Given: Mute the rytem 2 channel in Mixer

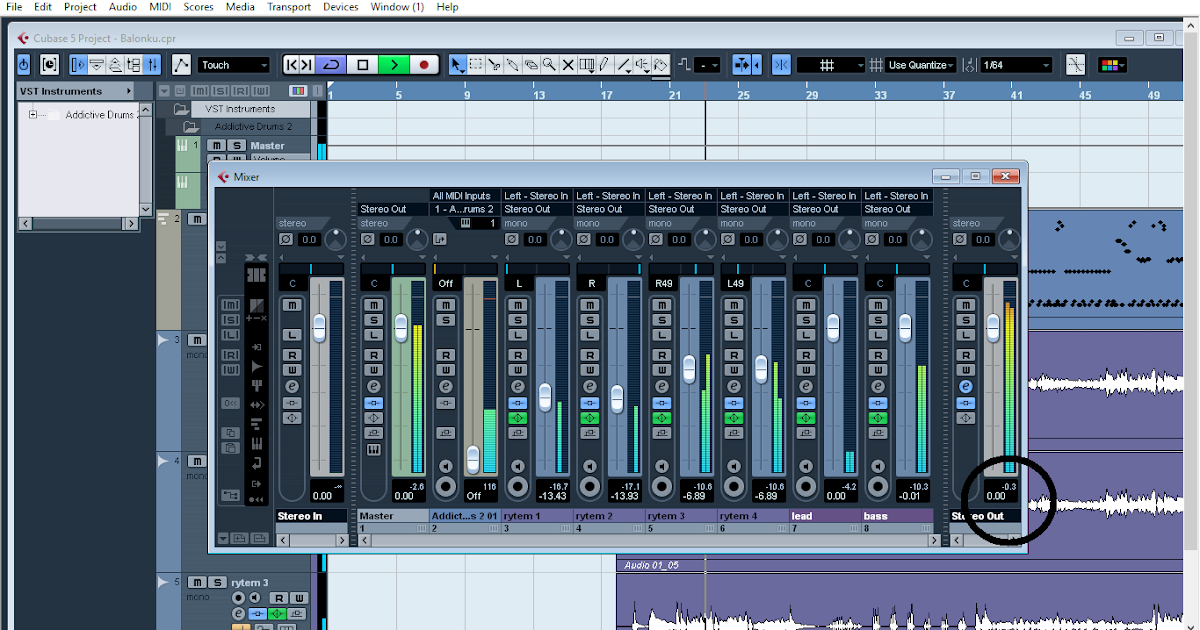Looking at the screenshot, I should coord(589,304).
